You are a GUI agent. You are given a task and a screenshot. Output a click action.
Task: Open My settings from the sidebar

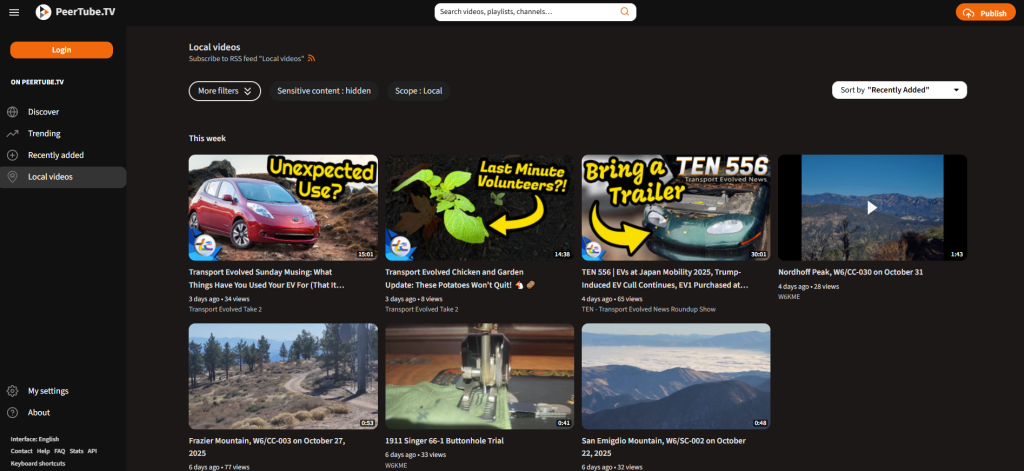[x=63, y=391]
